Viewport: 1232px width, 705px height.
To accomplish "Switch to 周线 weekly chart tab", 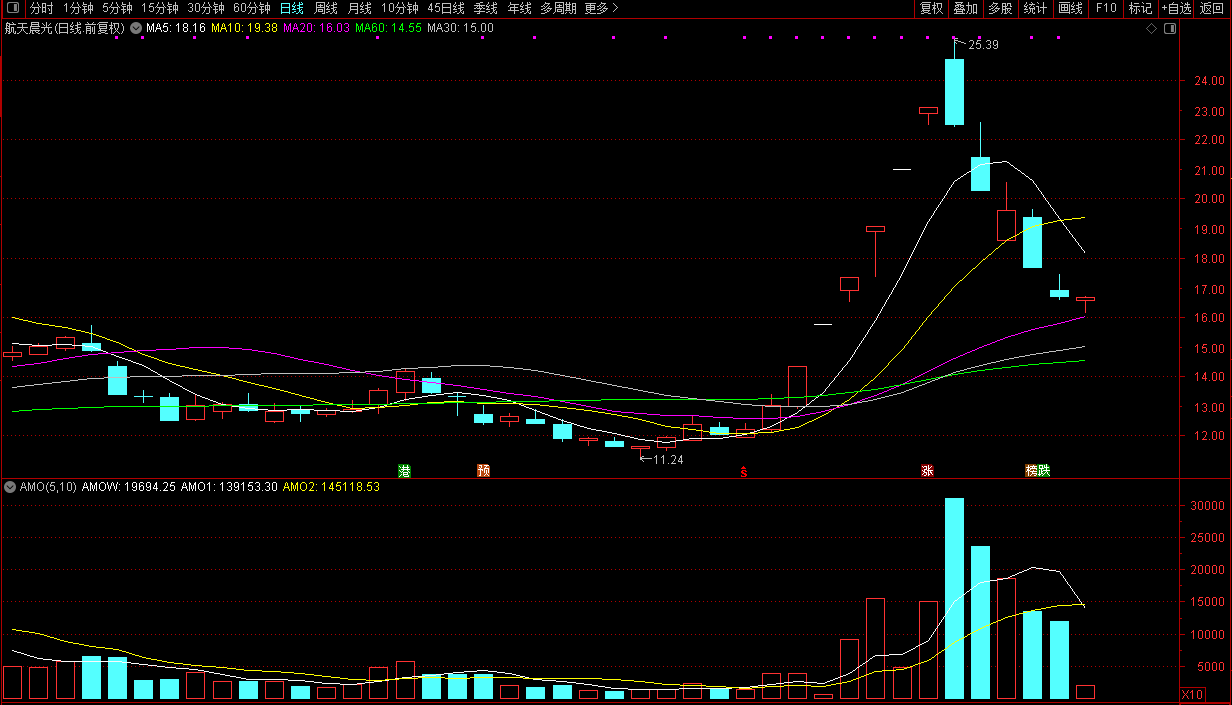I will (x=326, y=8).
